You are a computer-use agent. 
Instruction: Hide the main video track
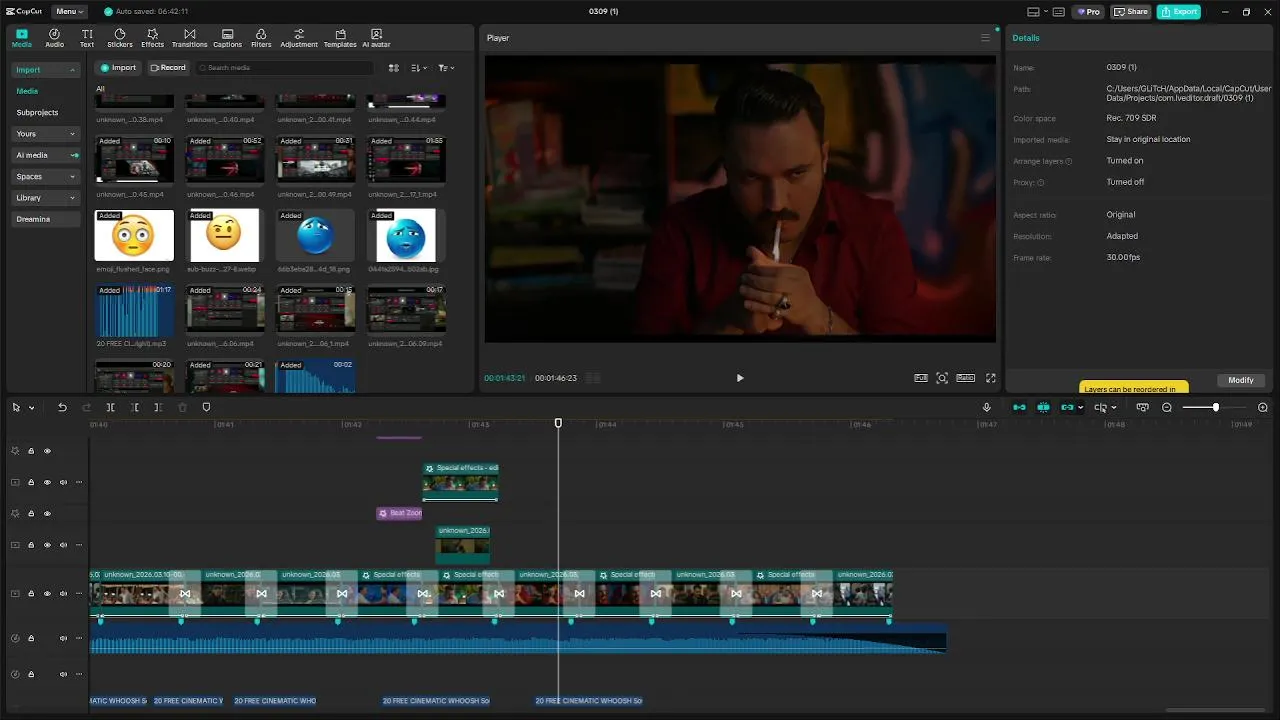point(47,593)
